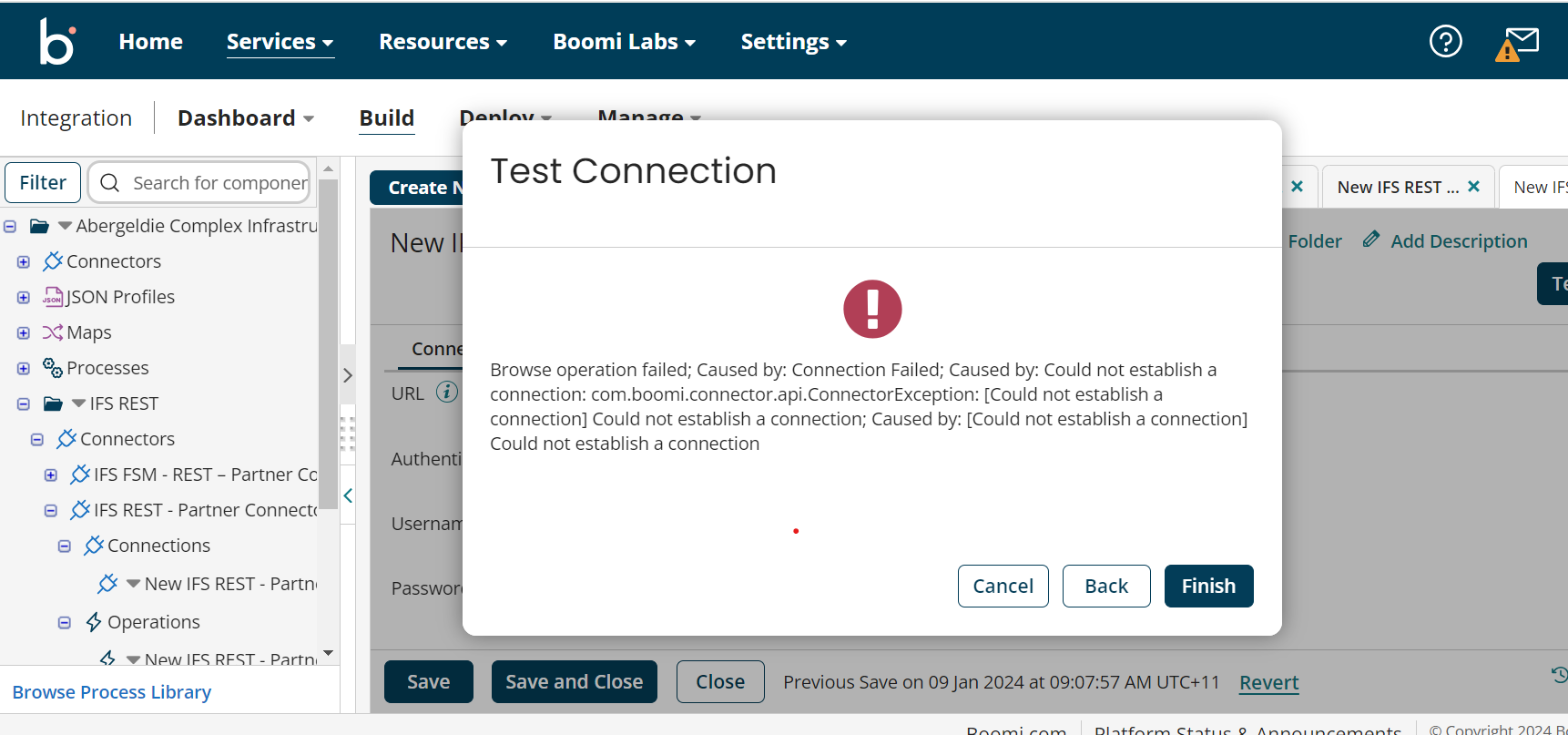Click the Processes gears icon
This screenshot has height=735, width=1568.
53,368
